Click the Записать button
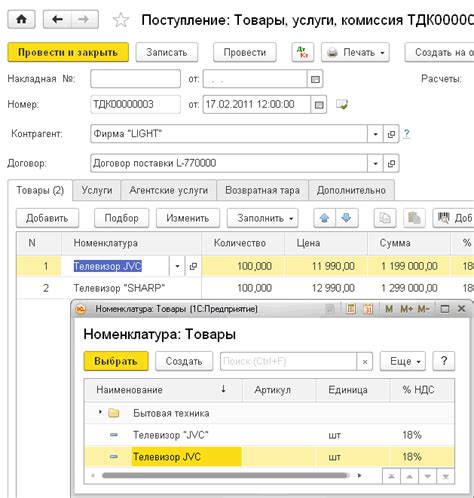 click(x=167, y=52)
